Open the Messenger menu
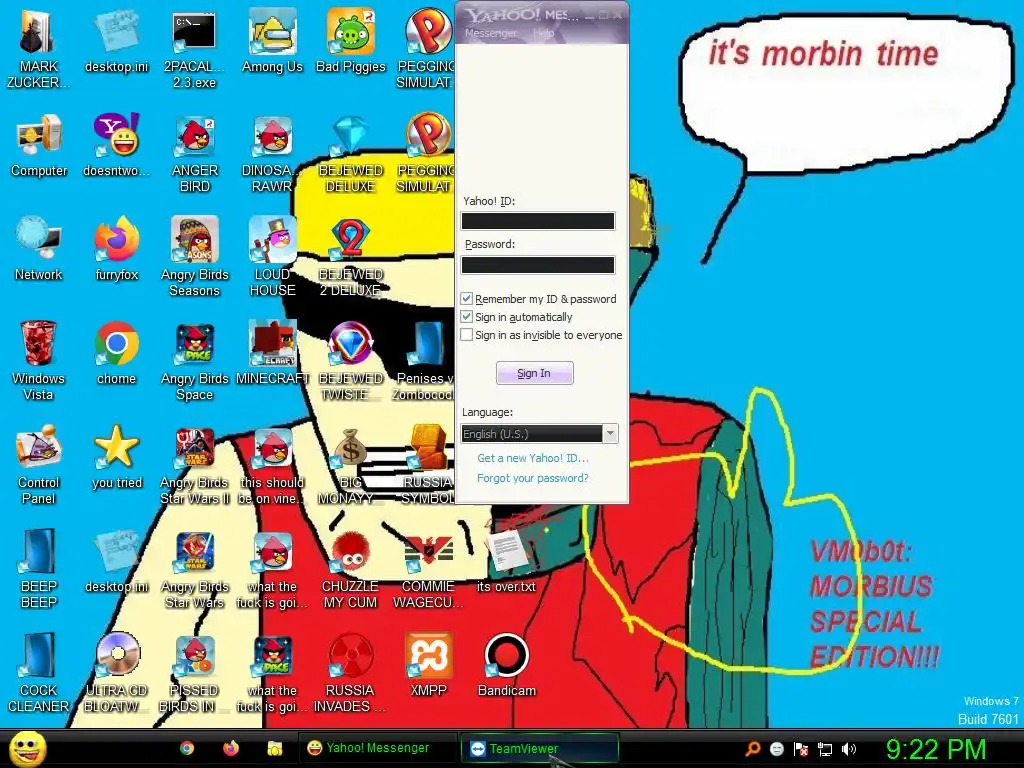Viewport: 1024px width, 768px height. 491,33
